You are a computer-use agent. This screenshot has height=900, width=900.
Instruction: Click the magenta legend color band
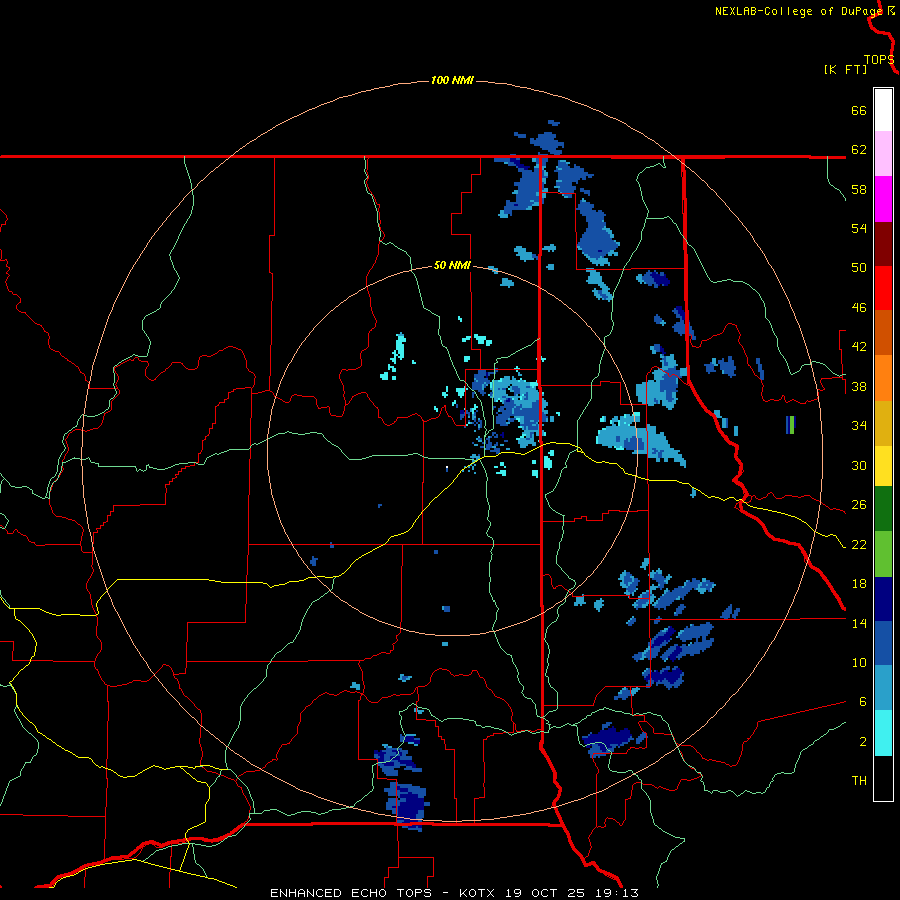click(883, 199)
